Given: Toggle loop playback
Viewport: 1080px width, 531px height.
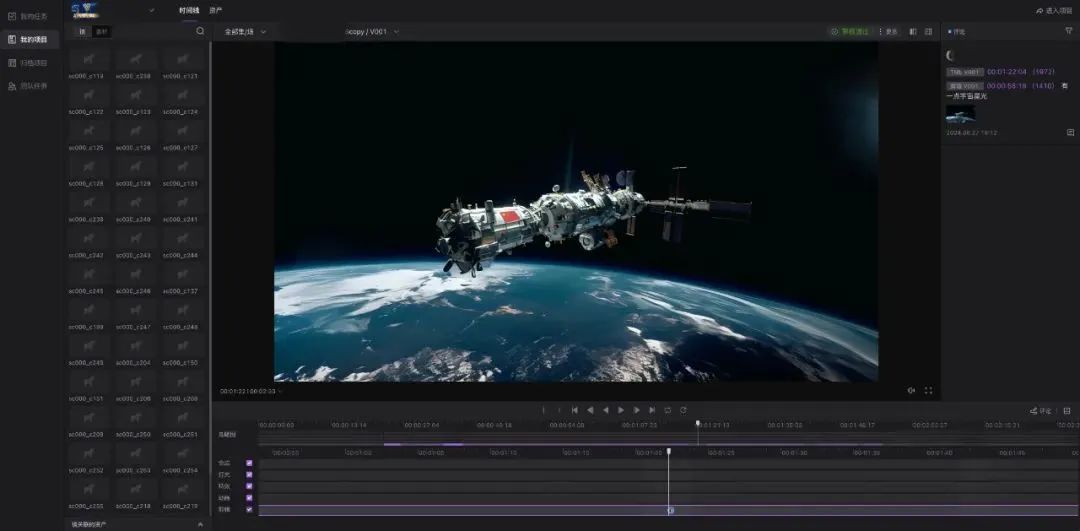Looking at the screenshot, I should click(667, 410).
